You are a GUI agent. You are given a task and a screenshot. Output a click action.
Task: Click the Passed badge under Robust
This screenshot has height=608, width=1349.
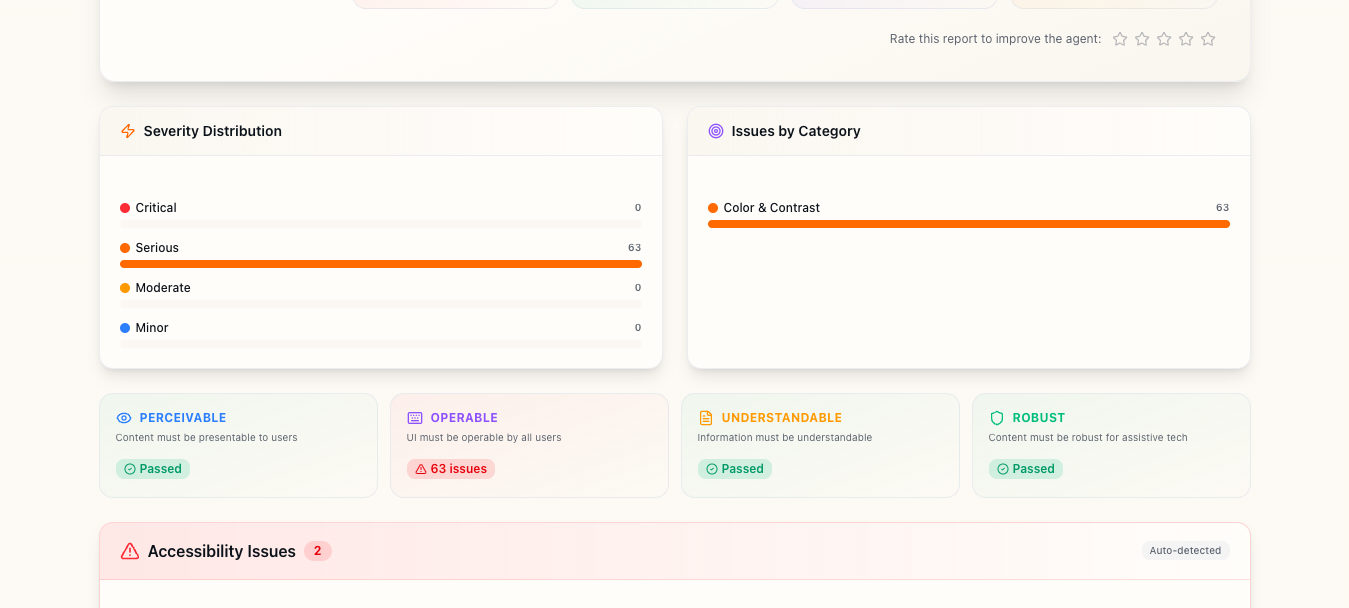[1026, 469]
